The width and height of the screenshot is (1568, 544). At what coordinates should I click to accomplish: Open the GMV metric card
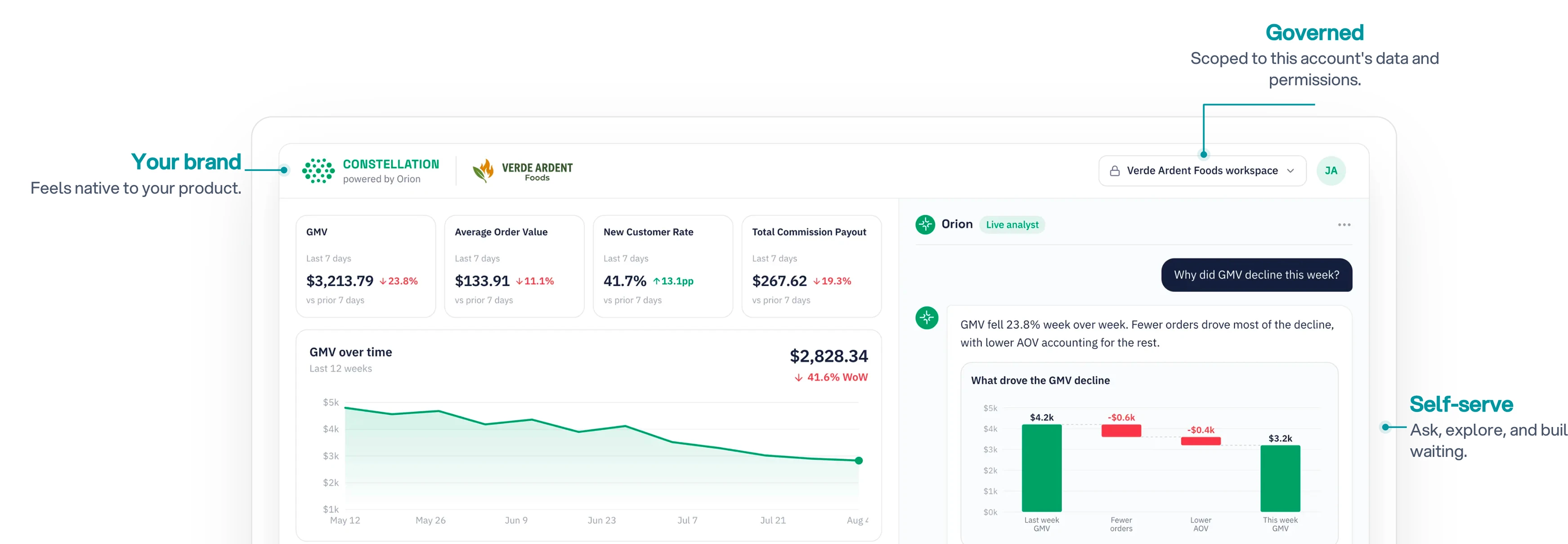coord(366,266)
